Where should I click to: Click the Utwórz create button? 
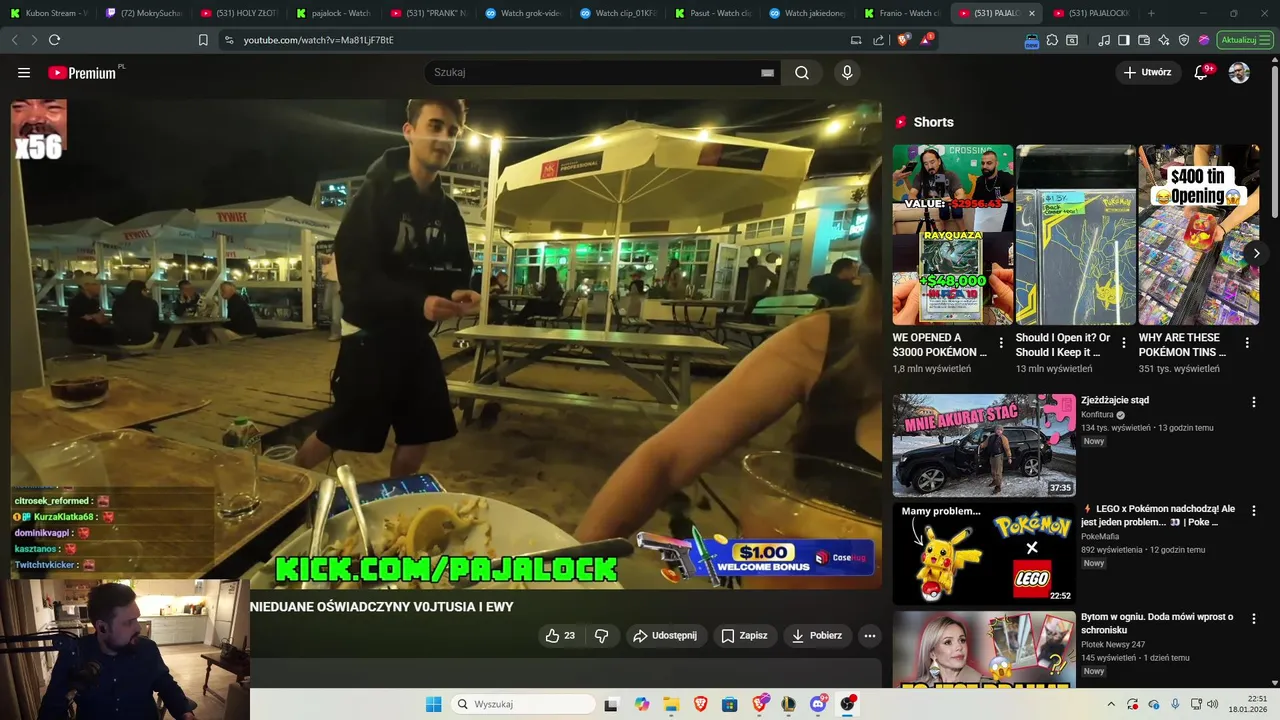1148,72
